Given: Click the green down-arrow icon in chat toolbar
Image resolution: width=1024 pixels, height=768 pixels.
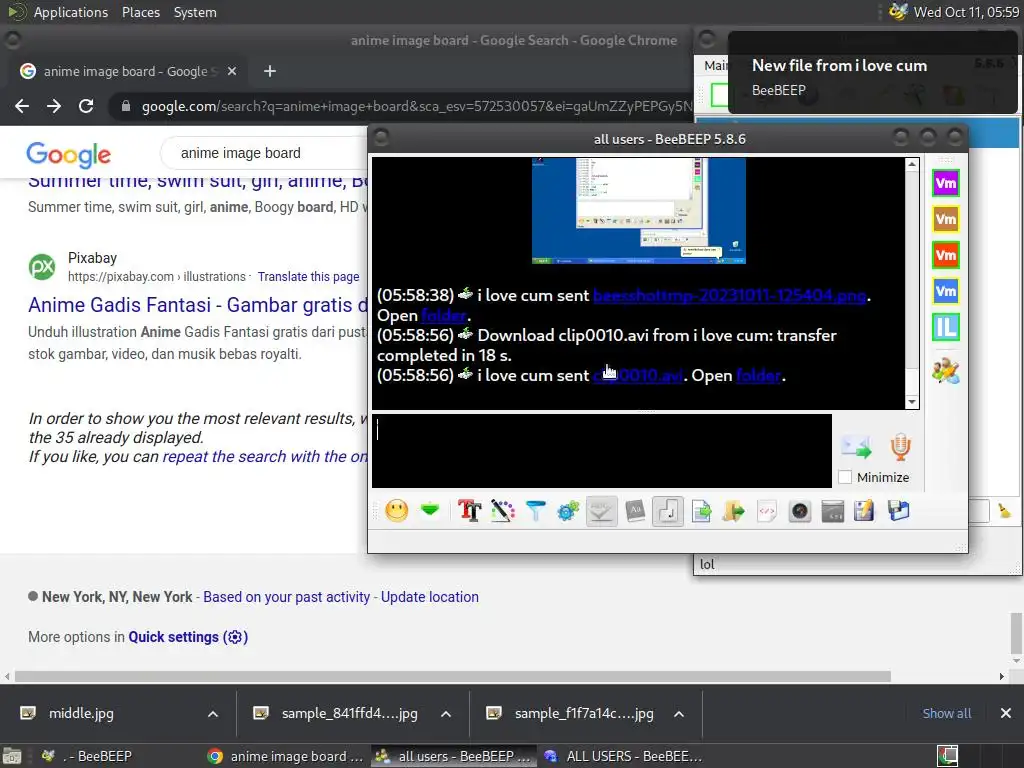Looking at the screenshot, I should [430, 509].
